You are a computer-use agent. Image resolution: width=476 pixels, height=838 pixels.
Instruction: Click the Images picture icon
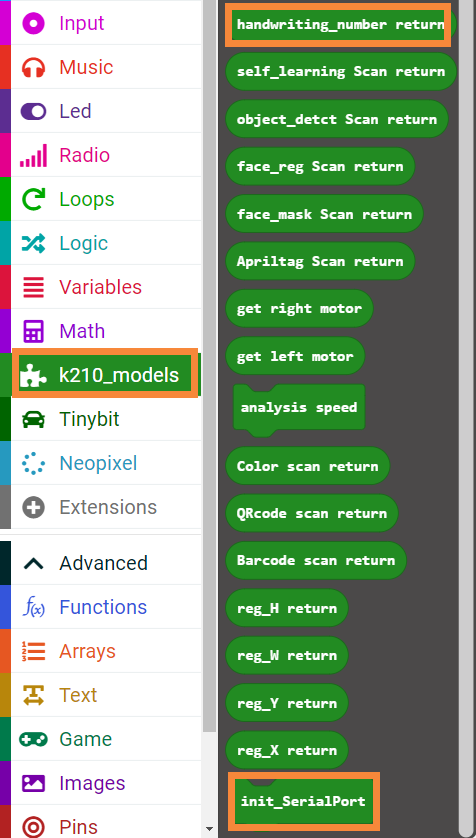click(34, 783)
